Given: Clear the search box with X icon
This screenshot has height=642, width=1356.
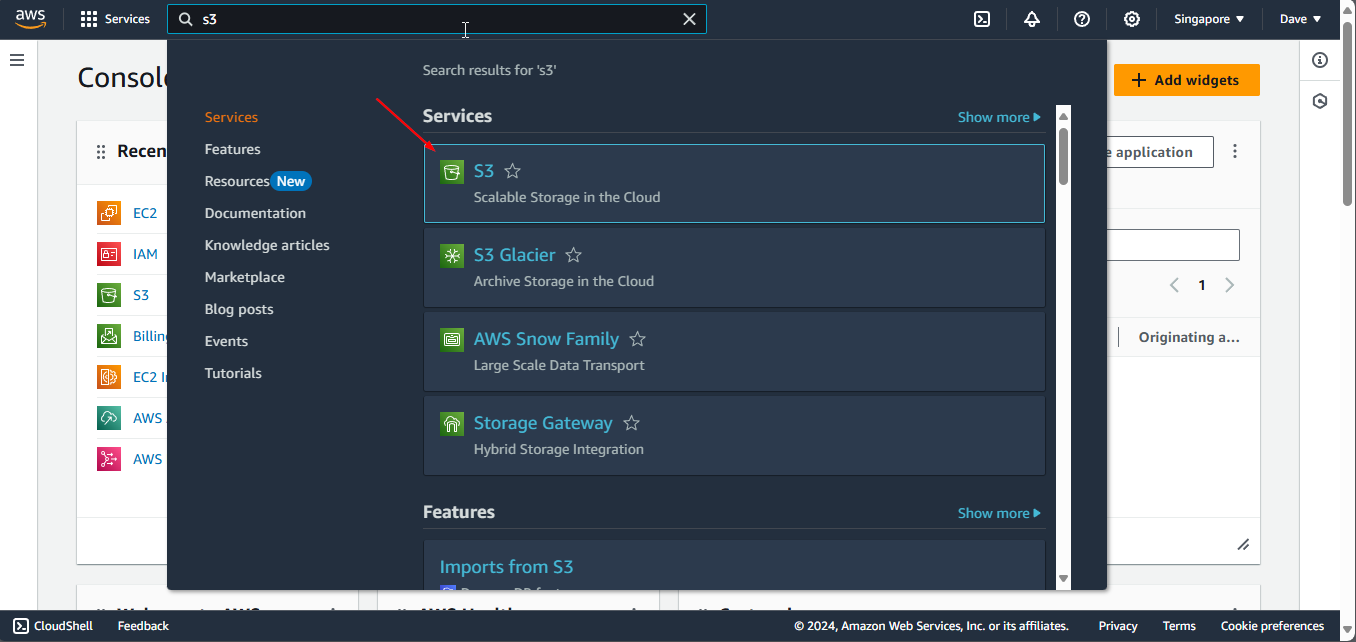Looking at the screenshot, I should pos(689,19).
